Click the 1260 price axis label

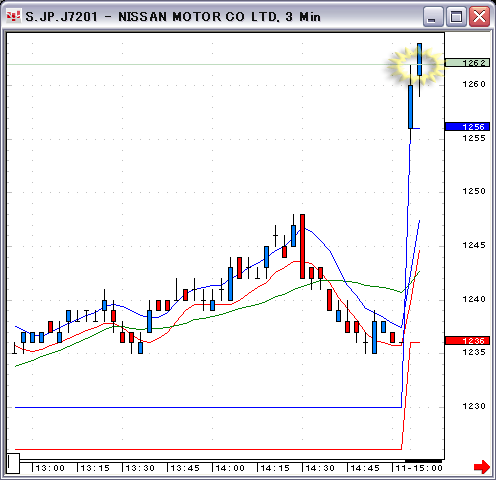(x=474, y=84)
